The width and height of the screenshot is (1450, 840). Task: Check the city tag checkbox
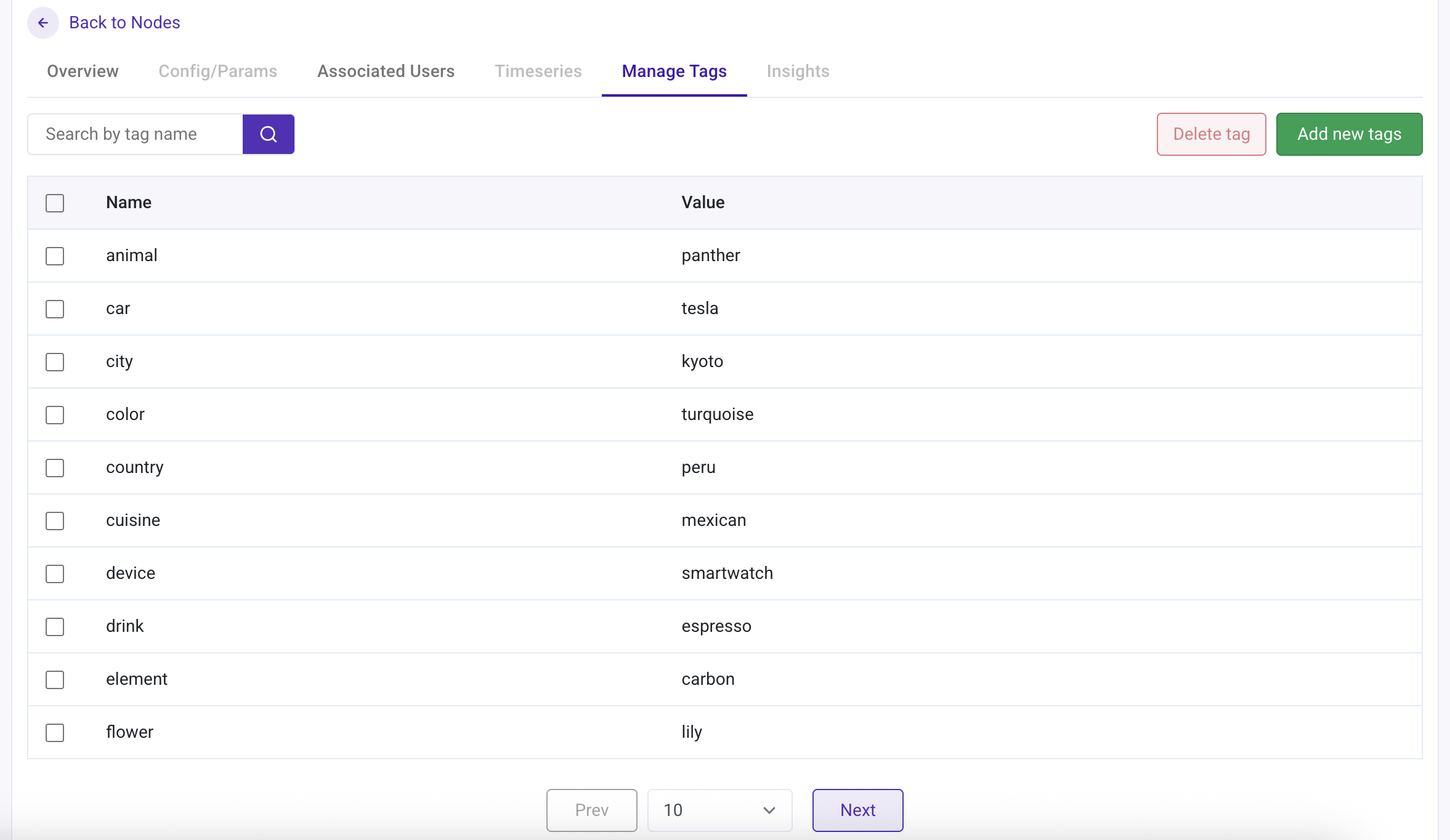click(x=55, y=362)
